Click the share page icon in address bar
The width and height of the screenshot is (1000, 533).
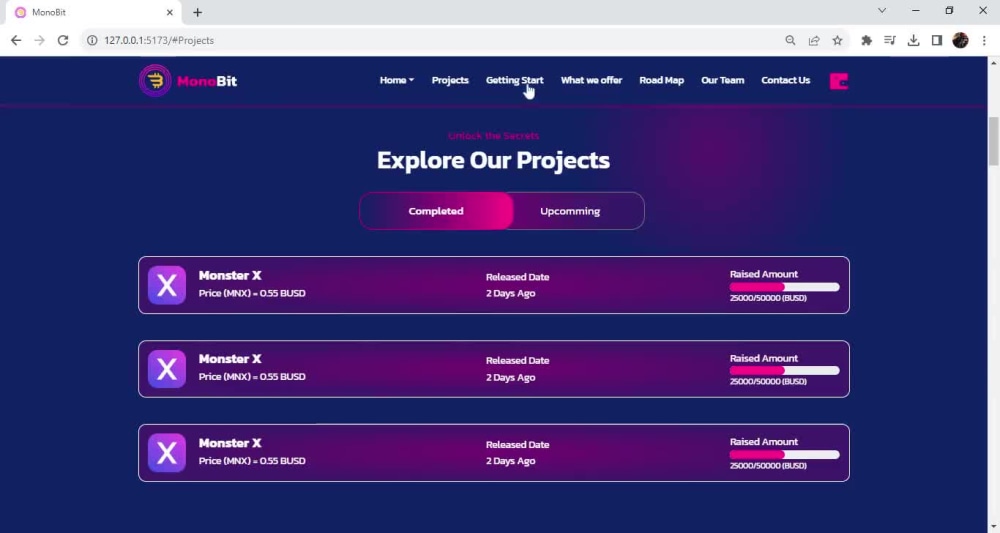pos(814,40)
